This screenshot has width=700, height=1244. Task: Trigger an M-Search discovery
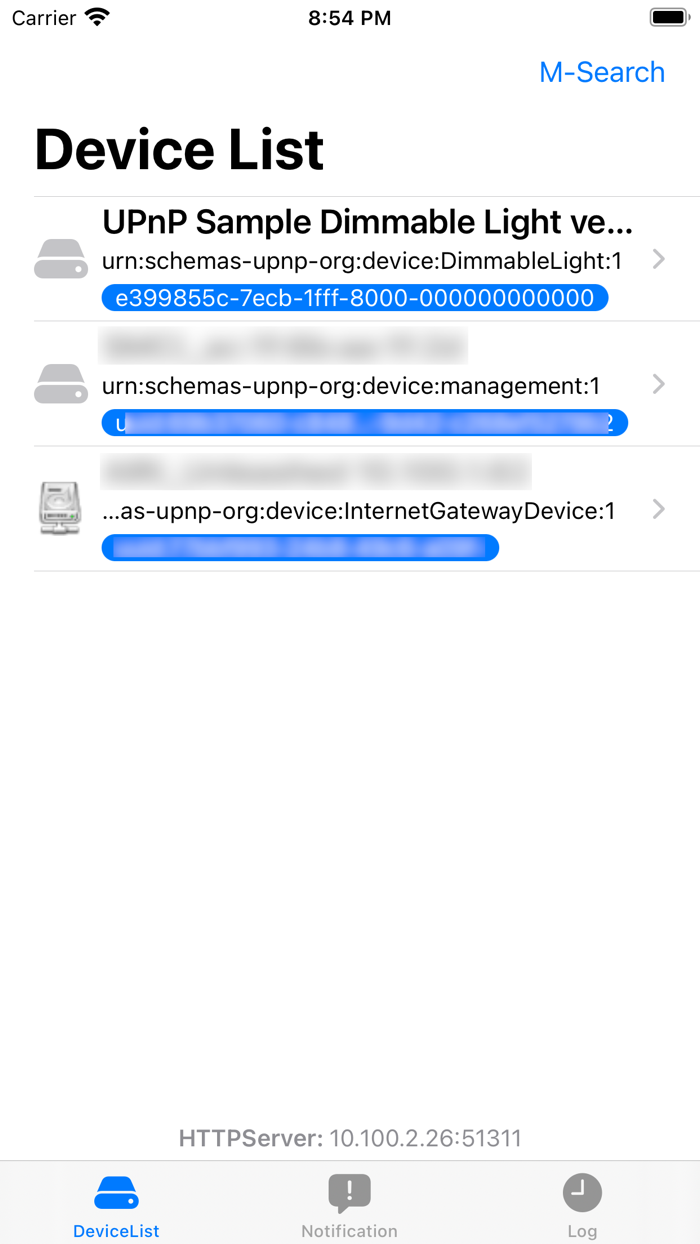click(602, 72)
